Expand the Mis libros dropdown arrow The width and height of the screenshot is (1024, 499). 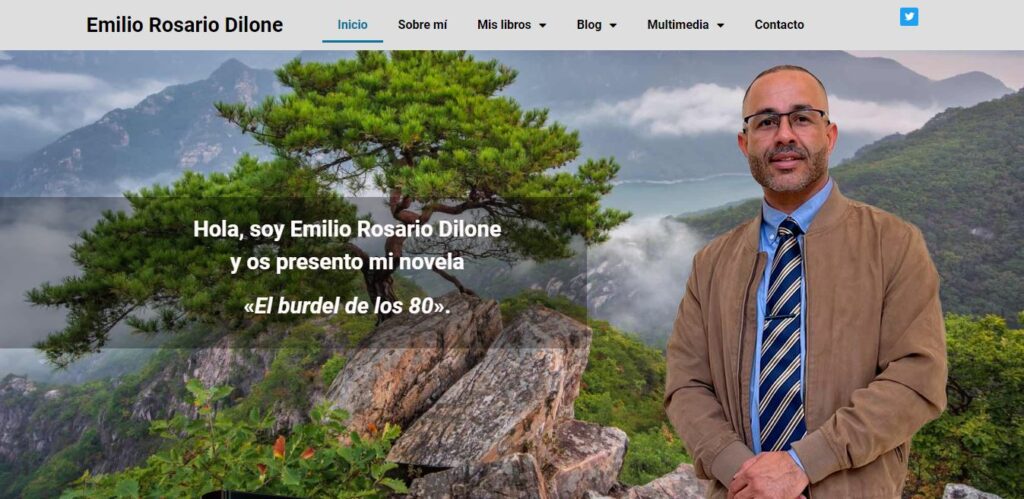542,25
